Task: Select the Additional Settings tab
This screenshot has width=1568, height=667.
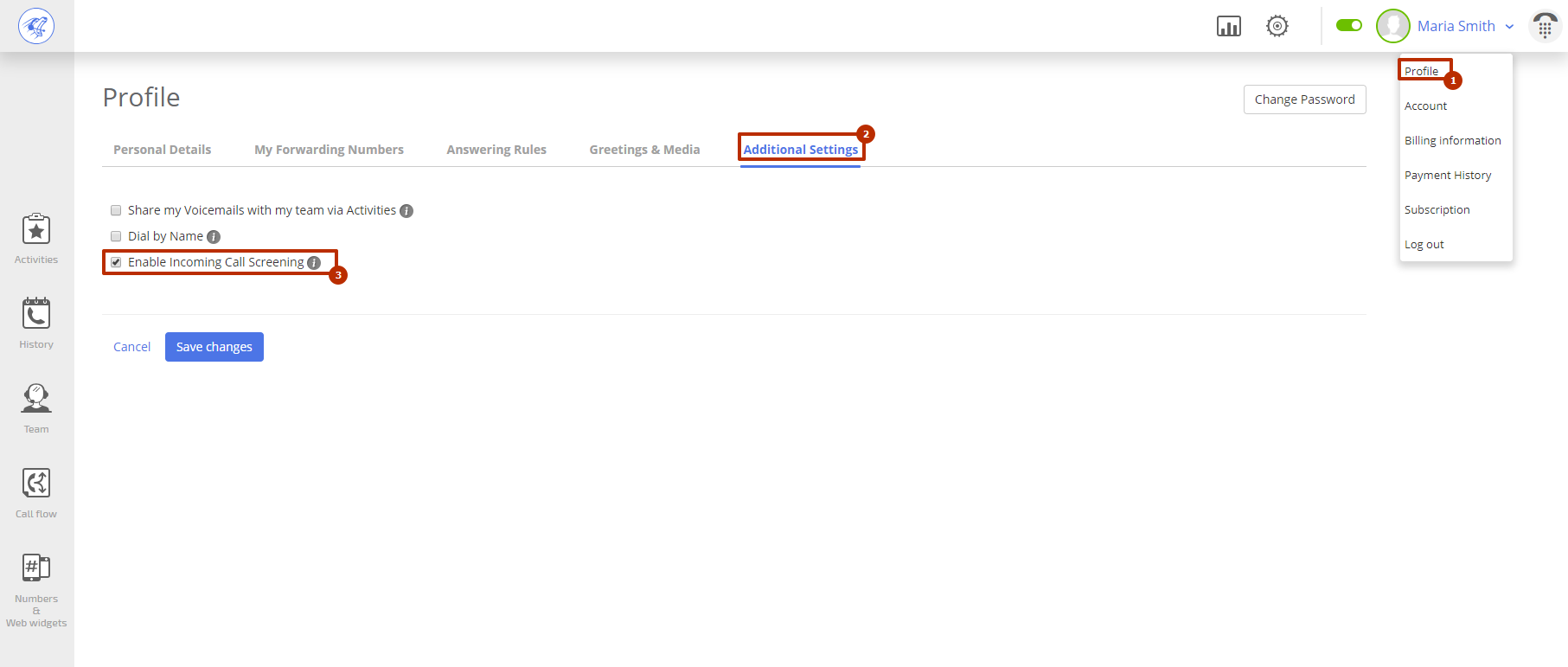Action: coord(801,150)
